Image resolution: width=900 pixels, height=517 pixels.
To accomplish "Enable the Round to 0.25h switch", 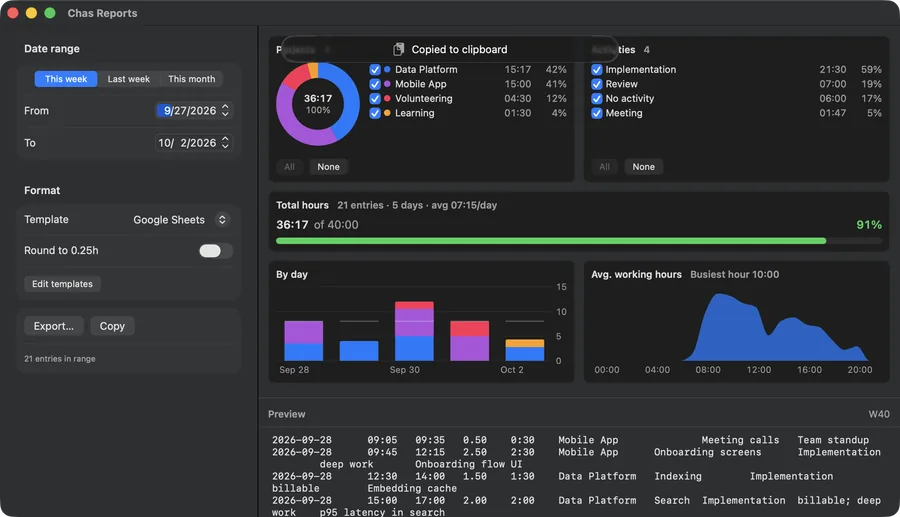I will 216,251.
